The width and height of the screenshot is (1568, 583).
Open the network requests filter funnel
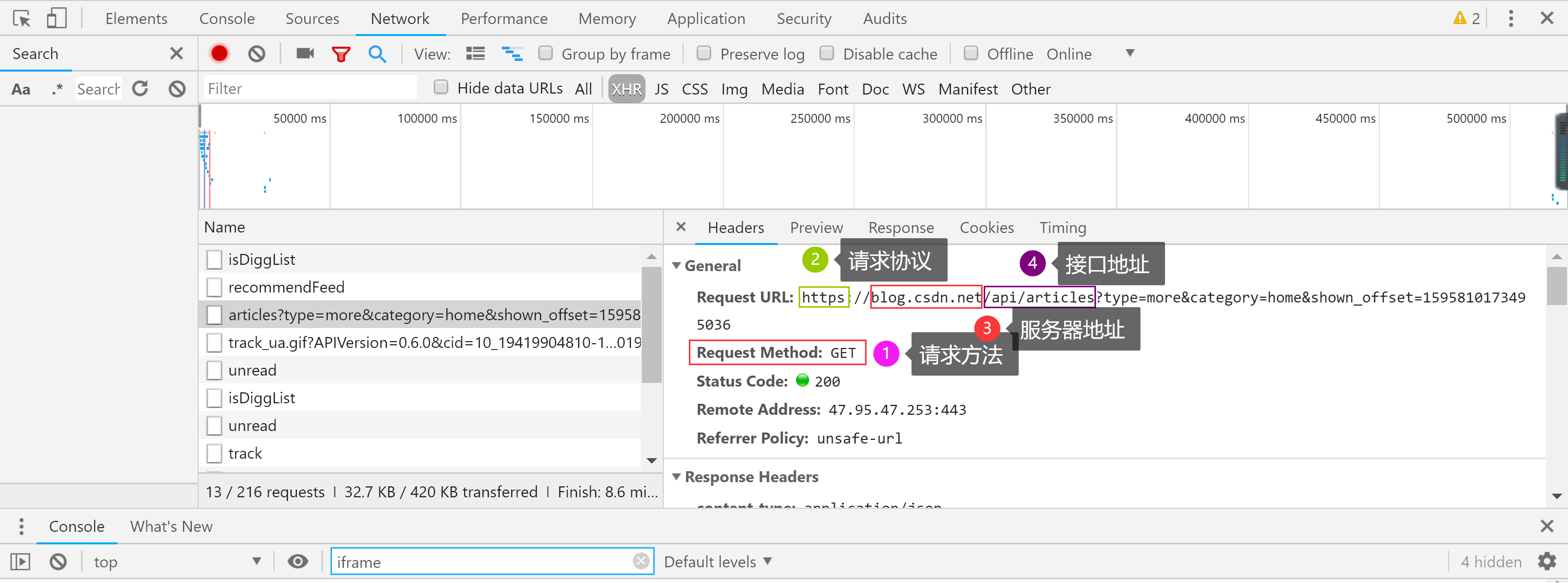[x=341, y=54]
